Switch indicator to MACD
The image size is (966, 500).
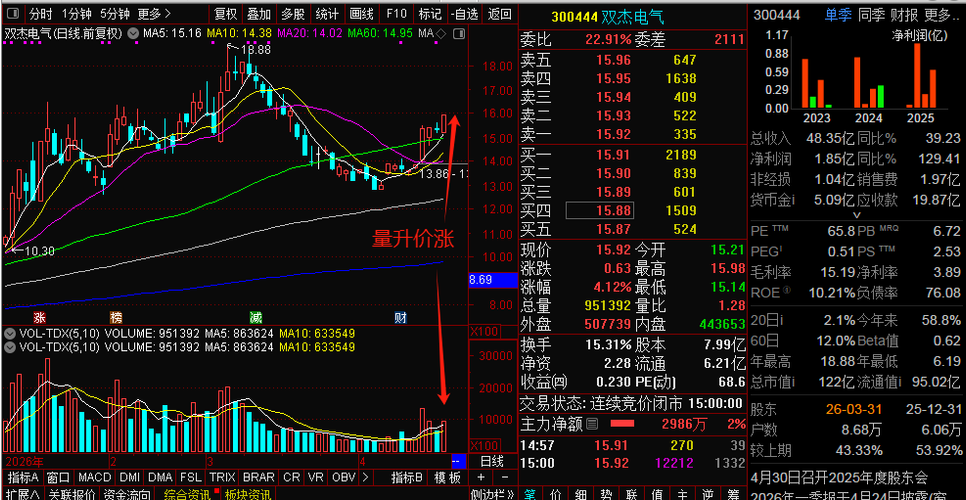point(94,477)
